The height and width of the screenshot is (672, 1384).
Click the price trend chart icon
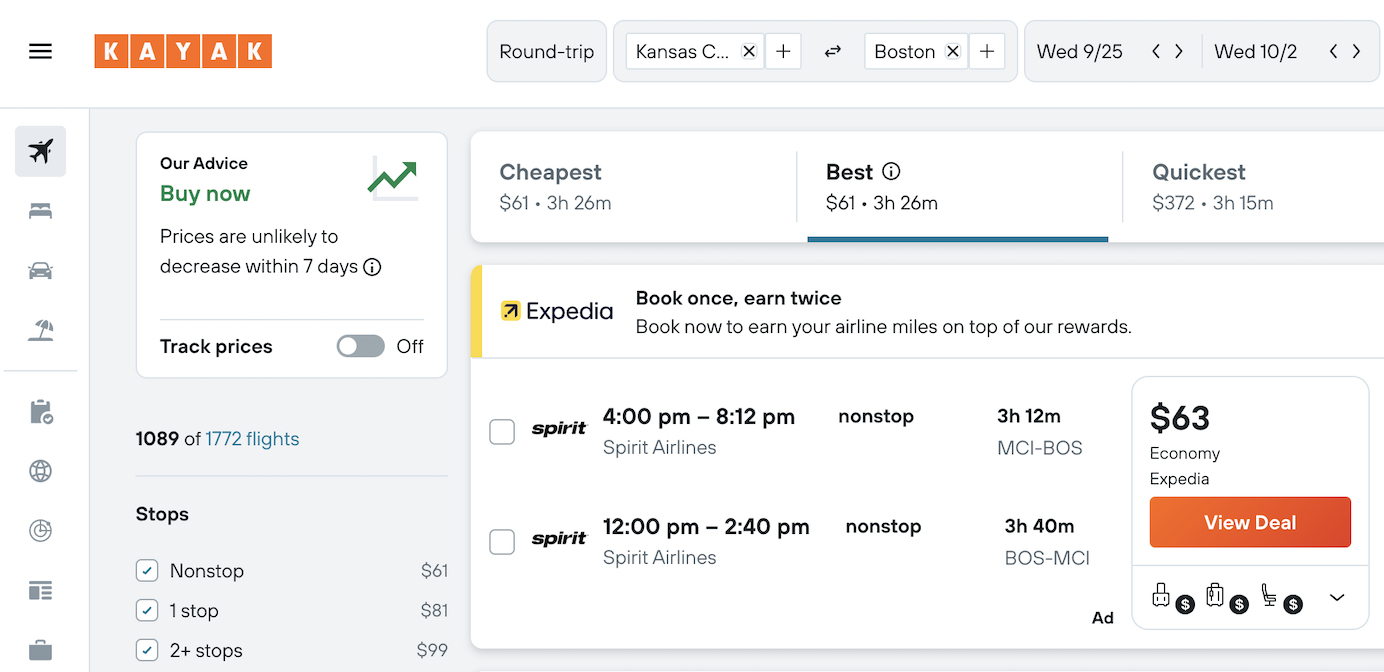[393, 178]
